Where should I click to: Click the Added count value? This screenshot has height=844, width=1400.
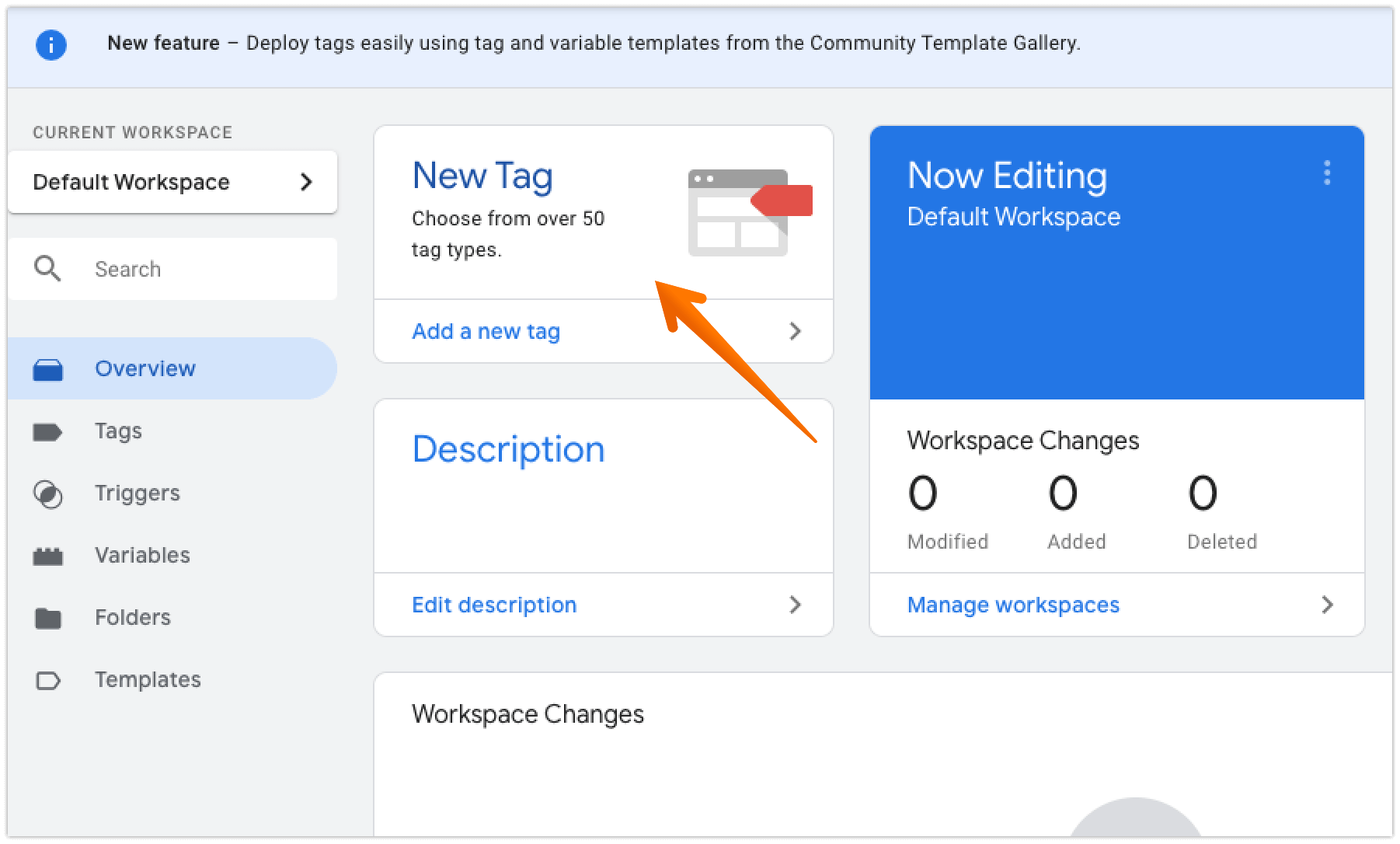(1063, 493)
